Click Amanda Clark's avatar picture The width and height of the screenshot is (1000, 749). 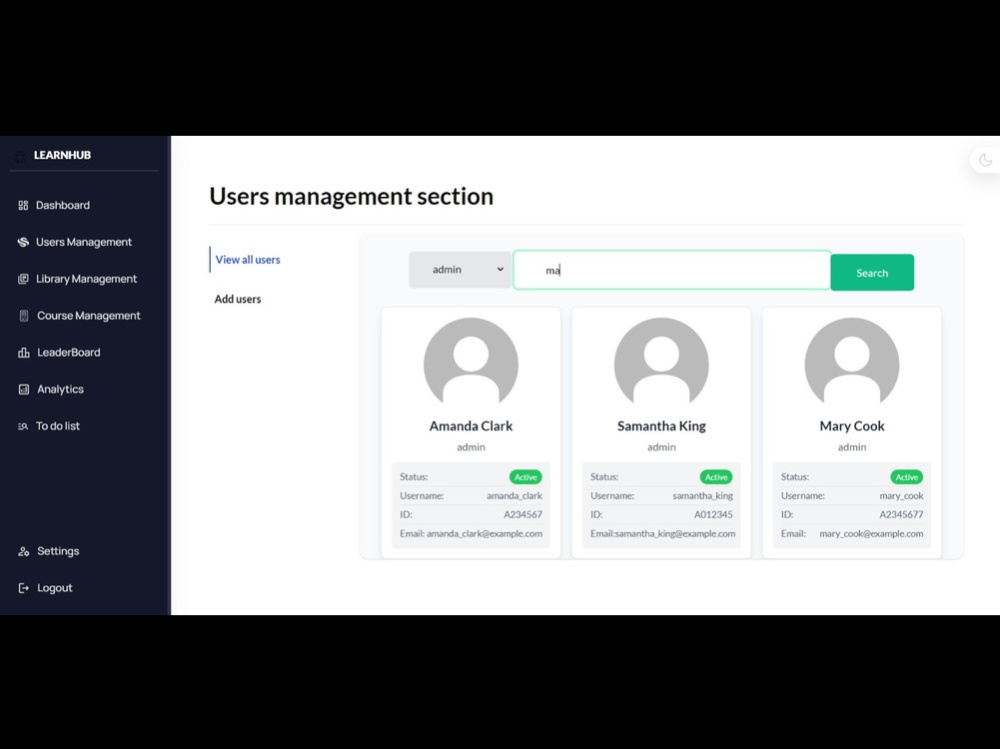tap(471, 362)
